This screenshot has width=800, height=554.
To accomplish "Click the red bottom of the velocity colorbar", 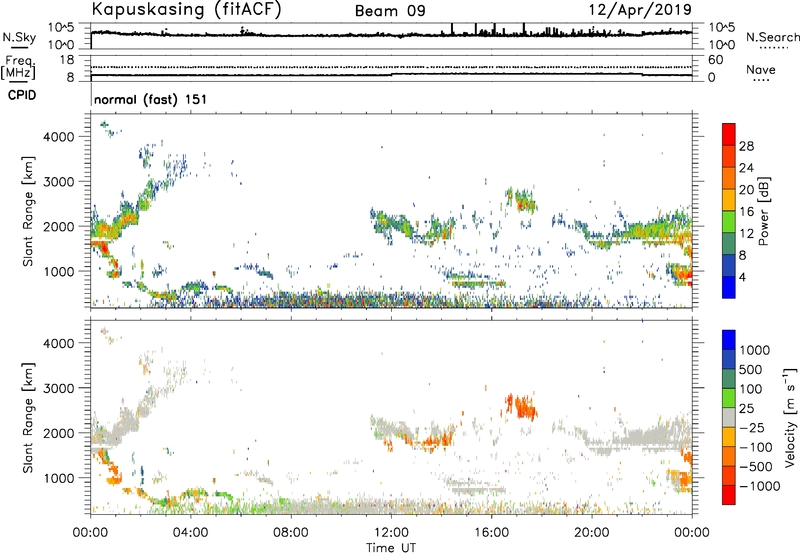I will [x=729, y=495].
